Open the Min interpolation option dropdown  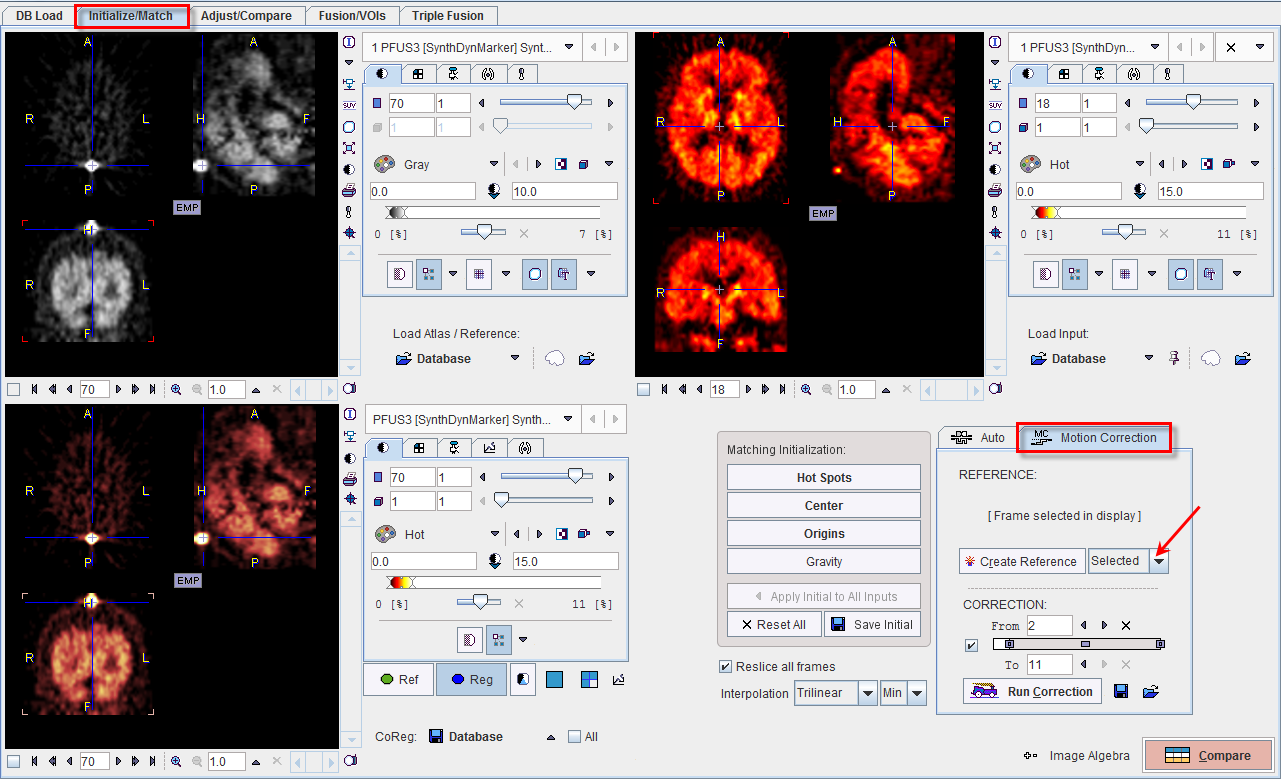coord(917,693)
